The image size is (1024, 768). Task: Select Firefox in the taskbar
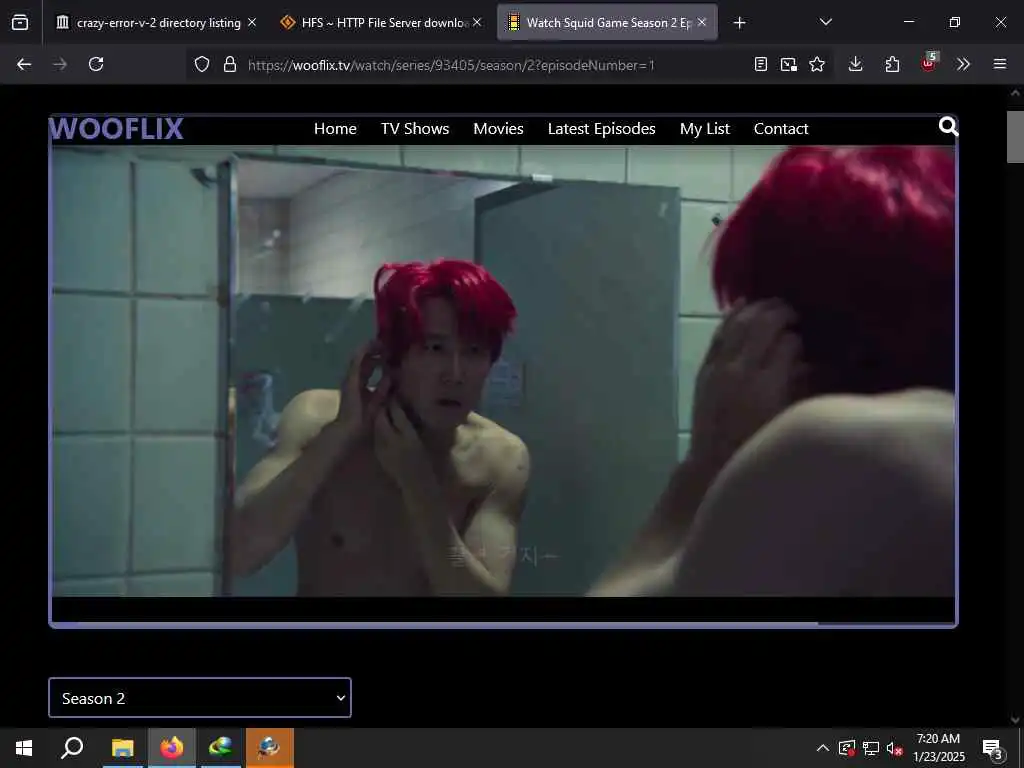tap(172, 748)
